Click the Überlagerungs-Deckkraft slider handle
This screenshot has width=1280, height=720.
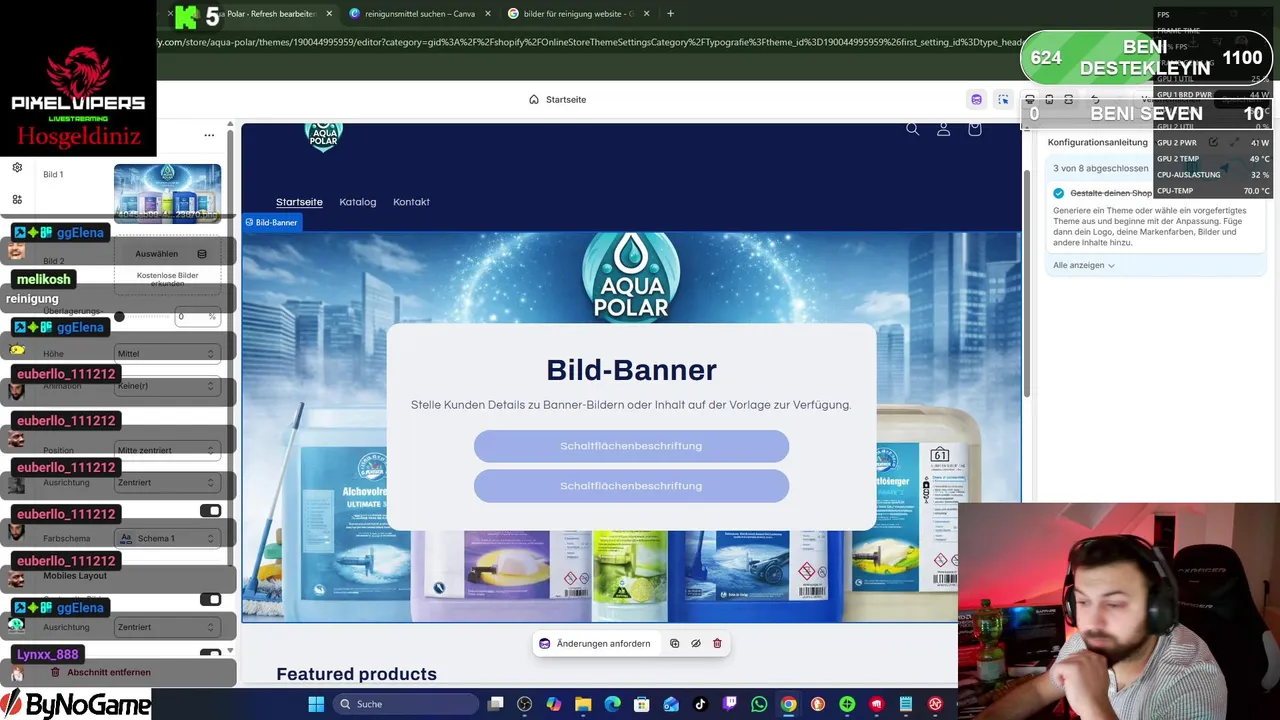pos(119,317)
